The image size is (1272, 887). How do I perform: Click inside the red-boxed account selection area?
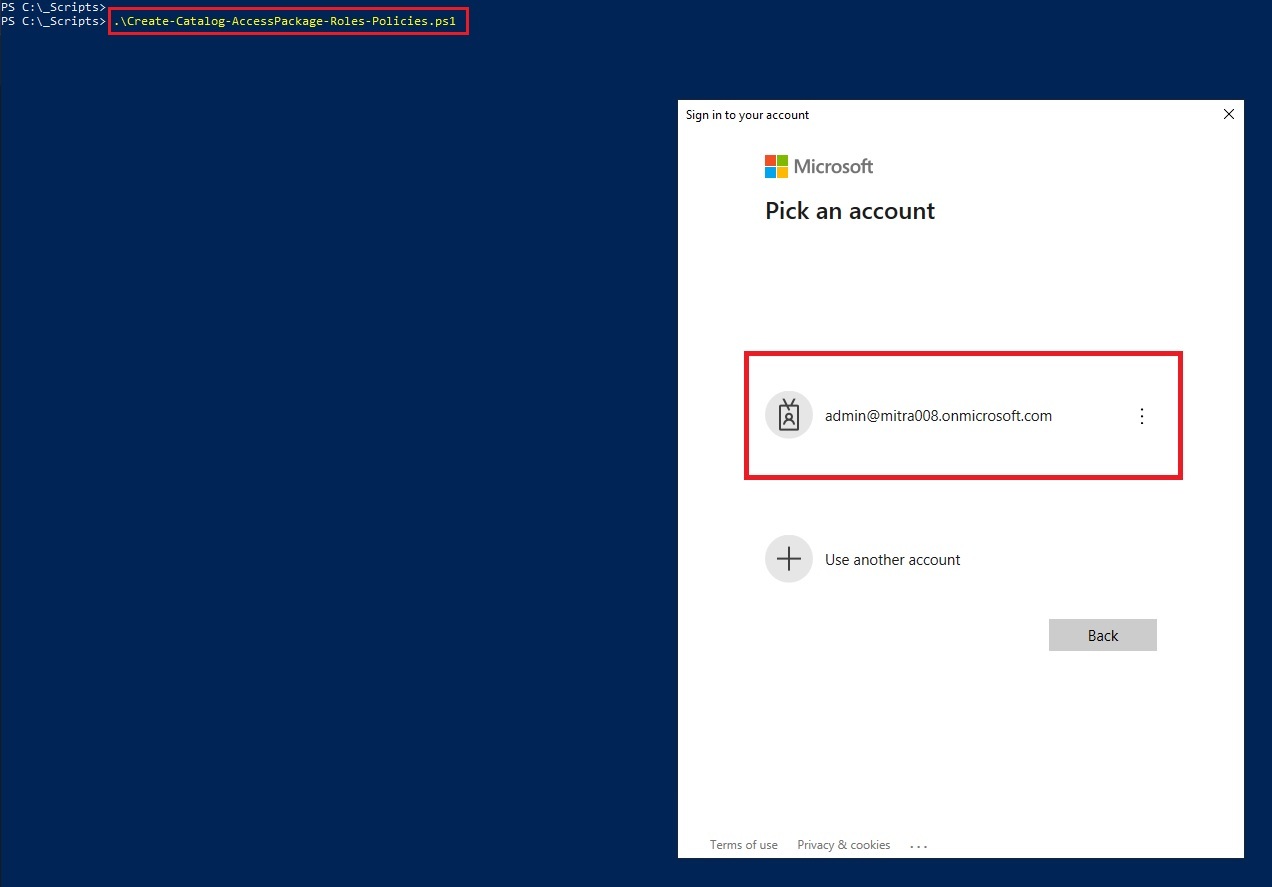[x=963, y=416]
